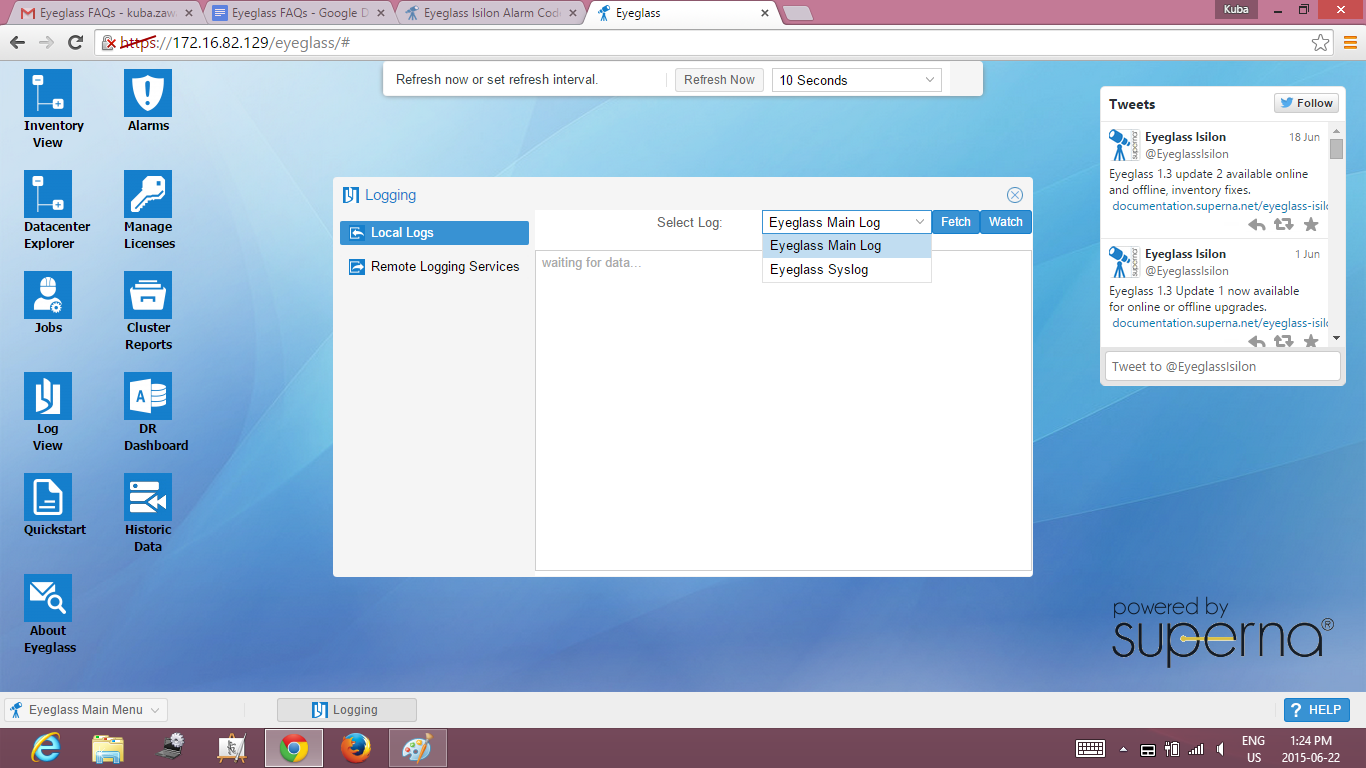Select Local Logs in the Logging sidebar

[x=434, y=233]
